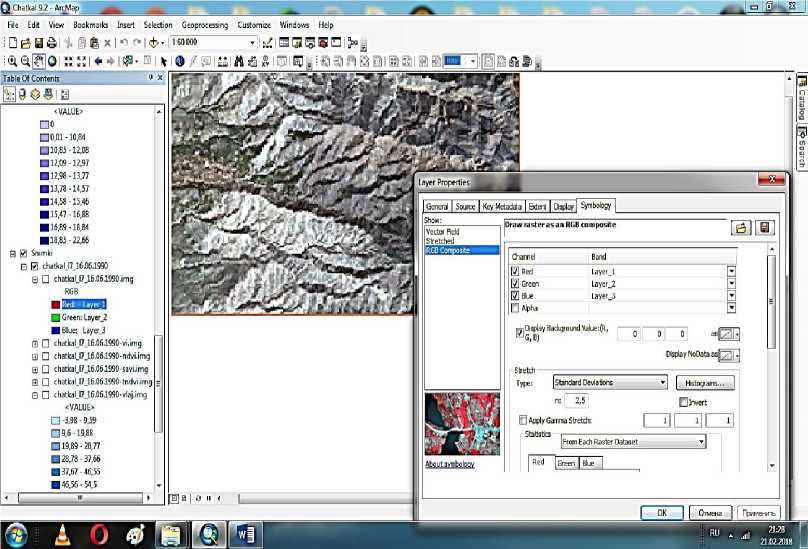Click the Identify tool icon

click(180, 61)
